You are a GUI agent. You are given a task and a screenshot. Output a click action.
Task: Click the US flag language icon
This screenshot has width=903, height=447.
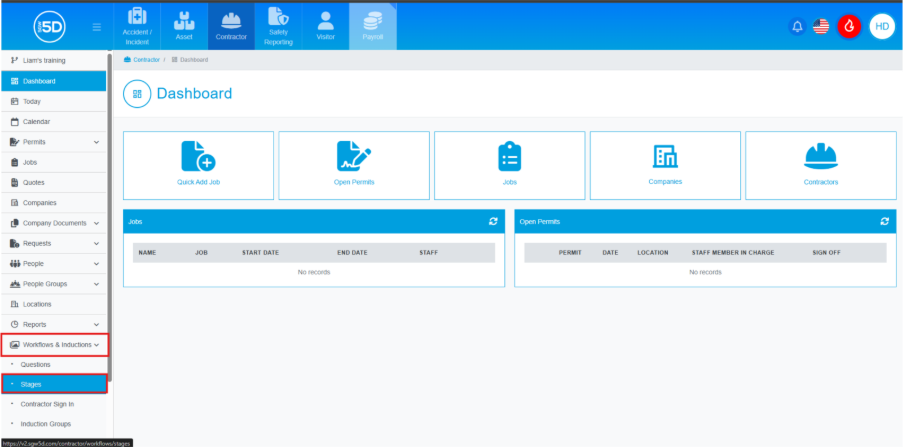[x=821, y=27]
